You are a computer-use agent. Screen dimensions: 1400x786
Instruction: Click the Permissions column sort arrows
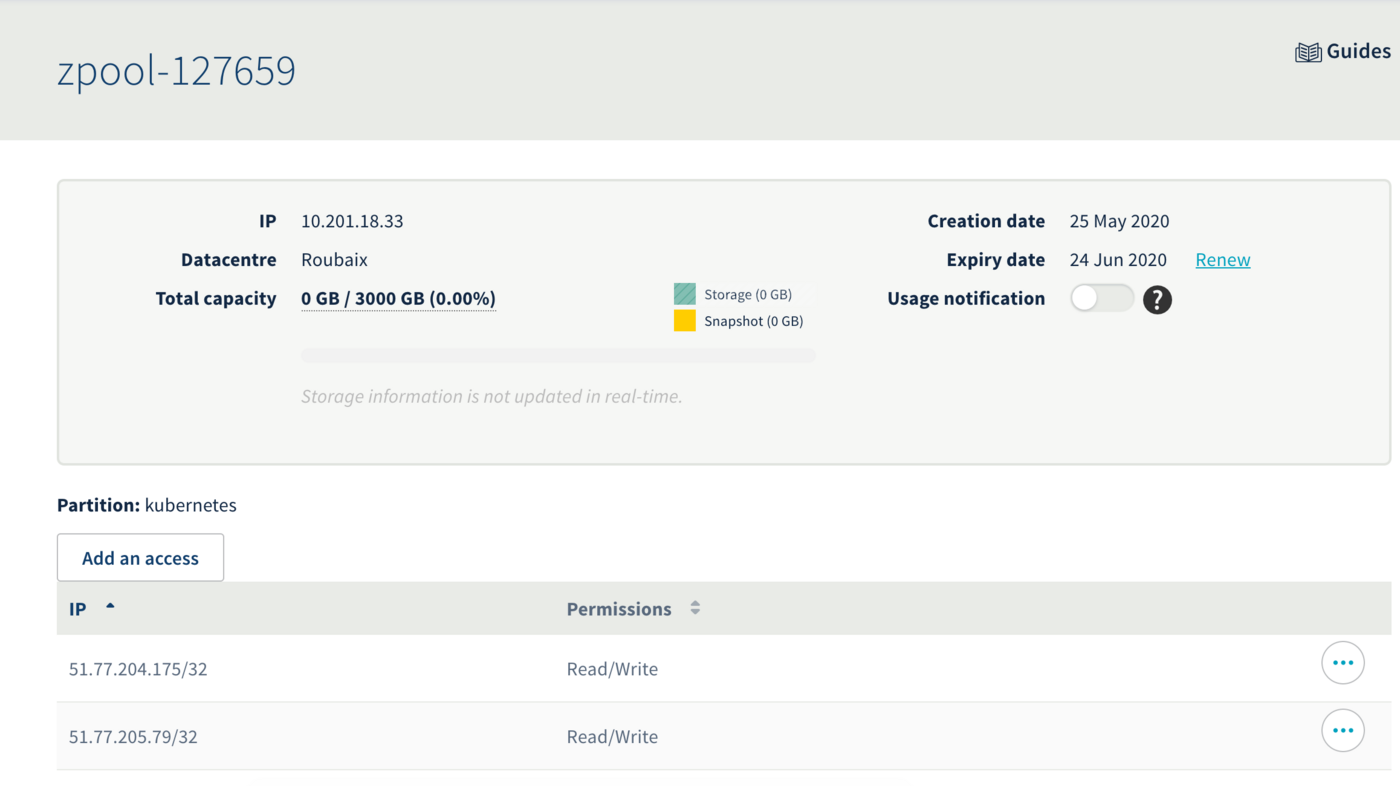click(695, 608)
